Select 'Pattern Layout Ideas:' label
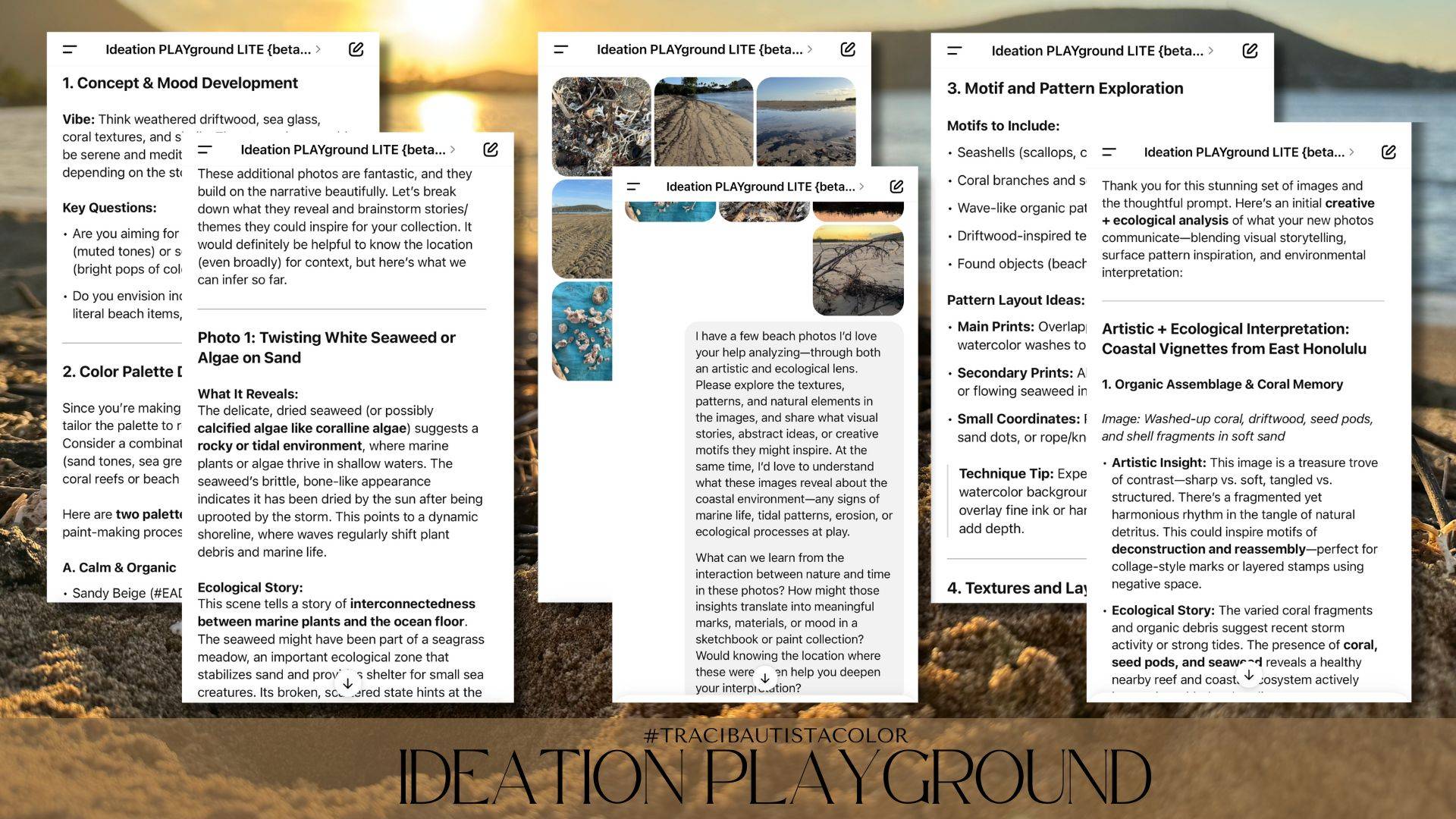 1015,300
